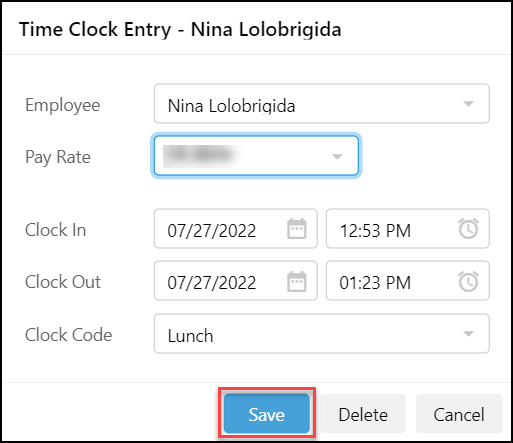Open the Clock In calendar picker icon
This screenshot has width=513, height=443.
[x=297, y=229]
